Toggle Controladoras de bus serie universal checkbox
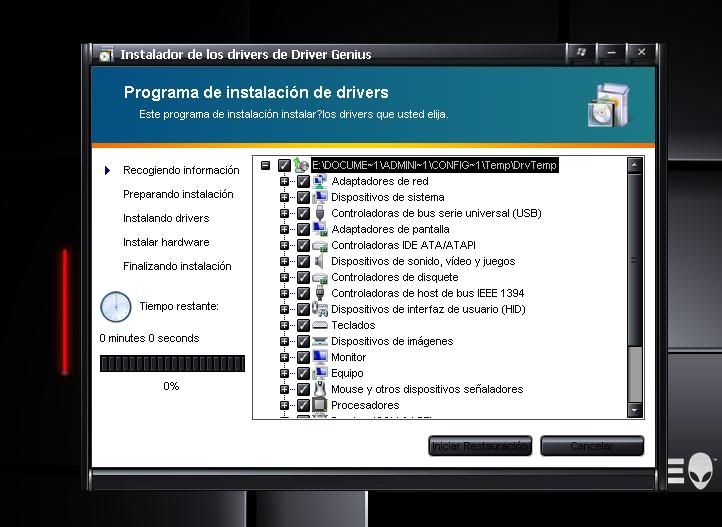Screen dimensions: 722x527 click(x=303, y=214)
